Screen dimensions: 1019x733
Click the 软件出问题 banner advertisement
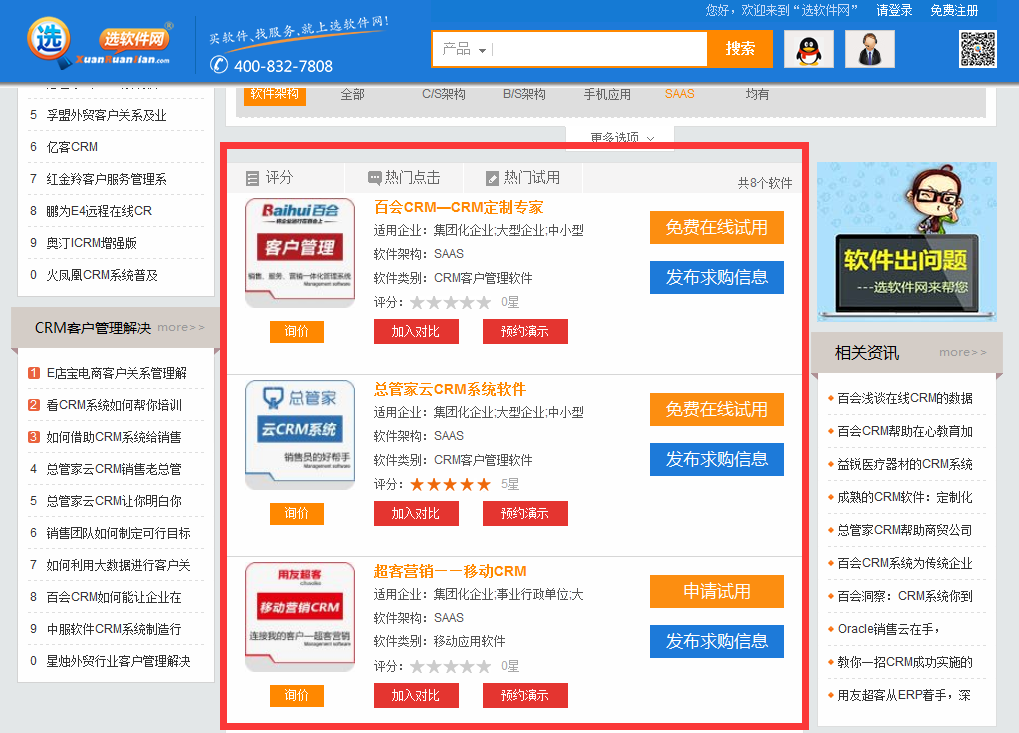pos(907,242)
